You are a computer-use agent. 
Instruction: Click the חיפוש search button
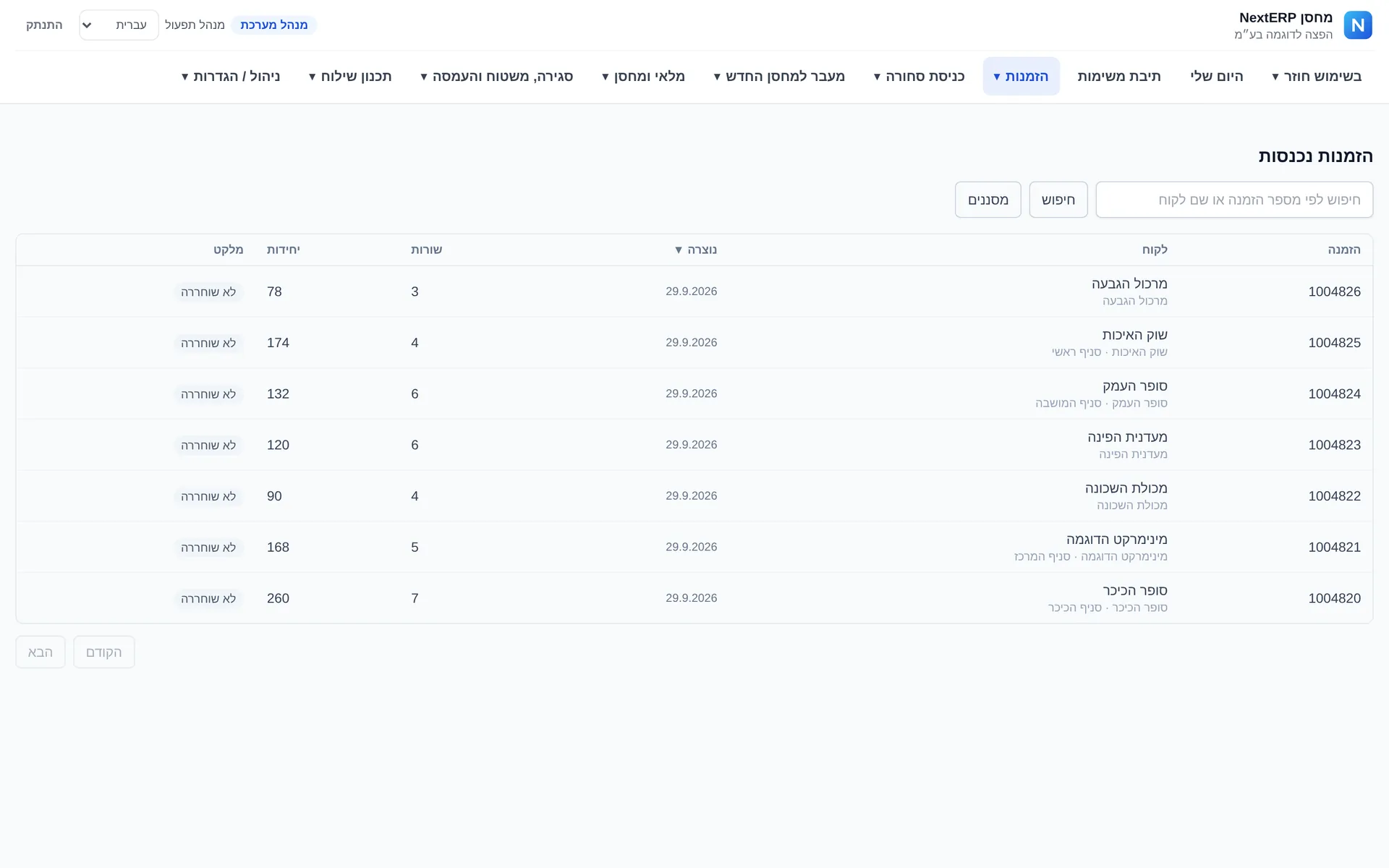click(1058, 200)
